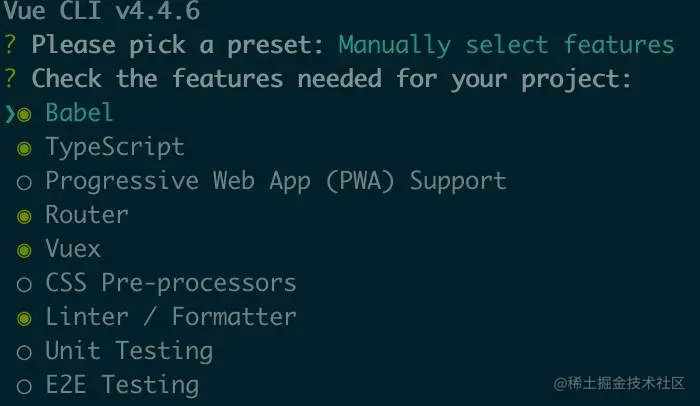Enable the Unit Testing empty circle
700x406 pixels.
tap(24, 352)
